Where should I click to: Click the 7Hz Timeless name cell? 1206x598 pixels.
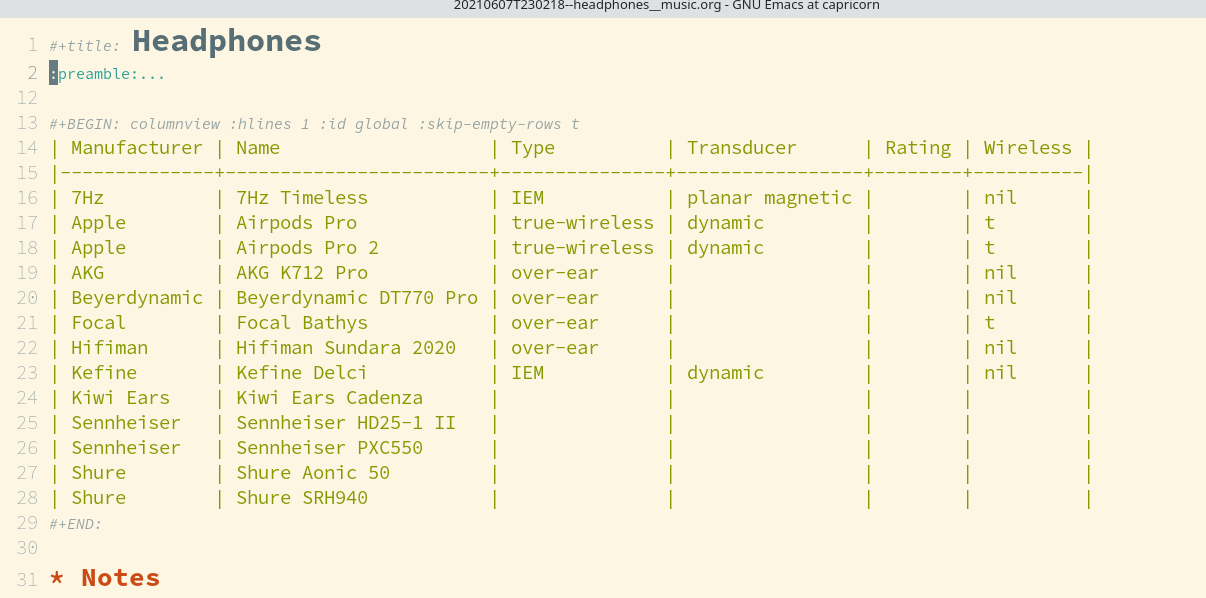302,198
